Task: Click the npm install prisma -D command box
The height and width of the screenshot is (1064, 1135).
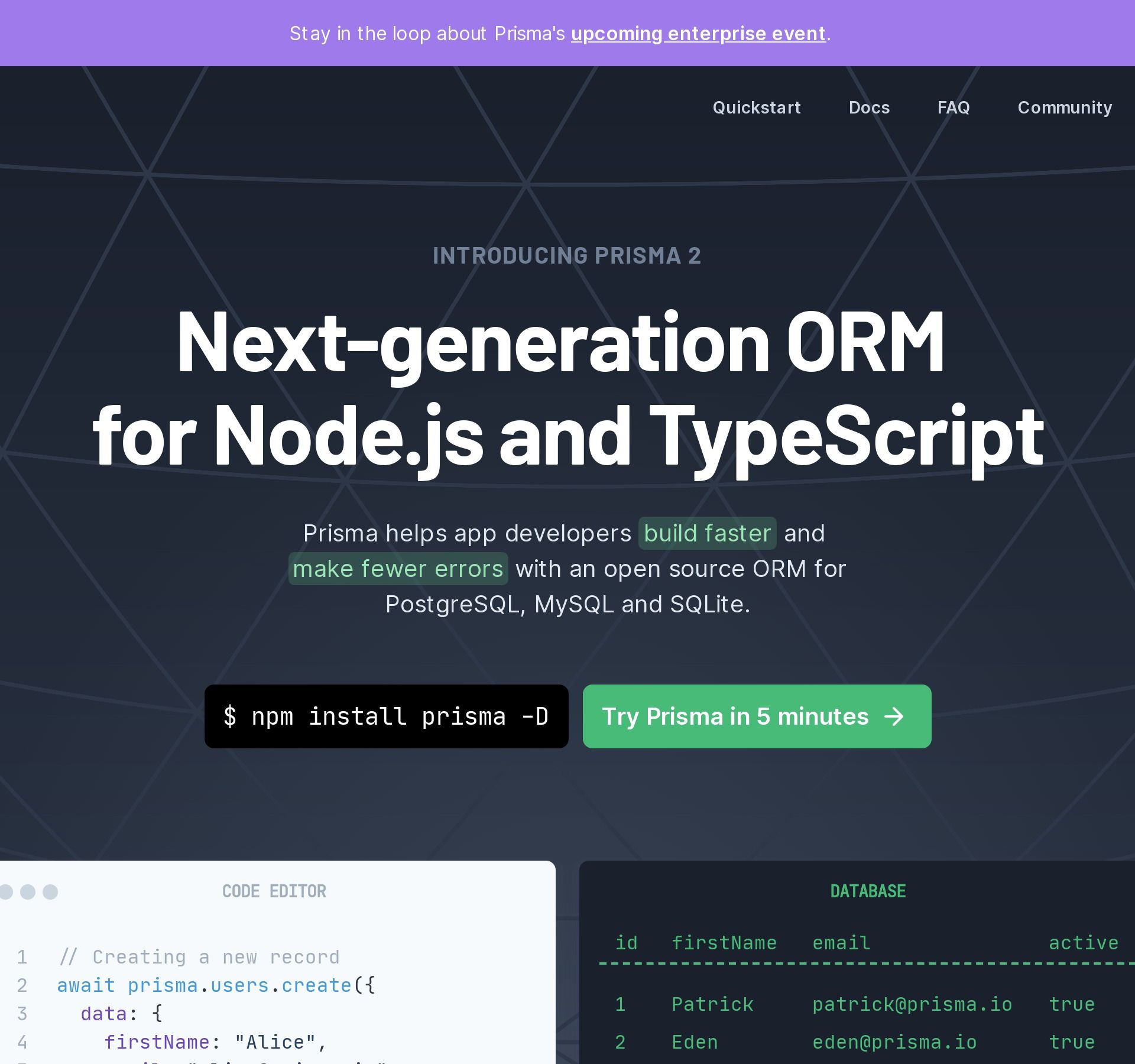Action: pyautogui.click(x=386, y=716)
